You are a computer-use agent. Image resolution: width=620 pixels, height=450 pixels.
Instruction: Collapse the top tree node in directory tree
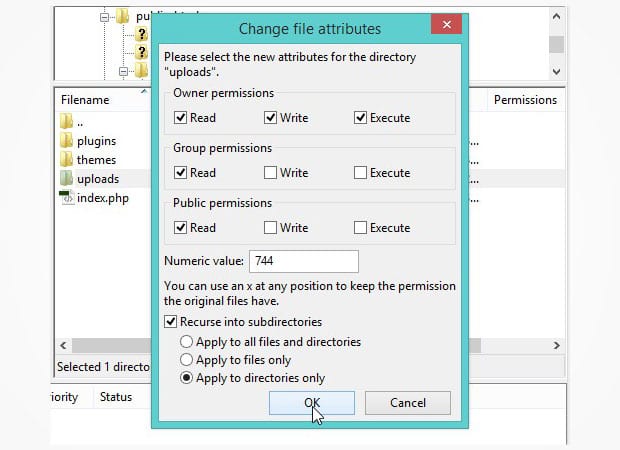tap(104, 17)
